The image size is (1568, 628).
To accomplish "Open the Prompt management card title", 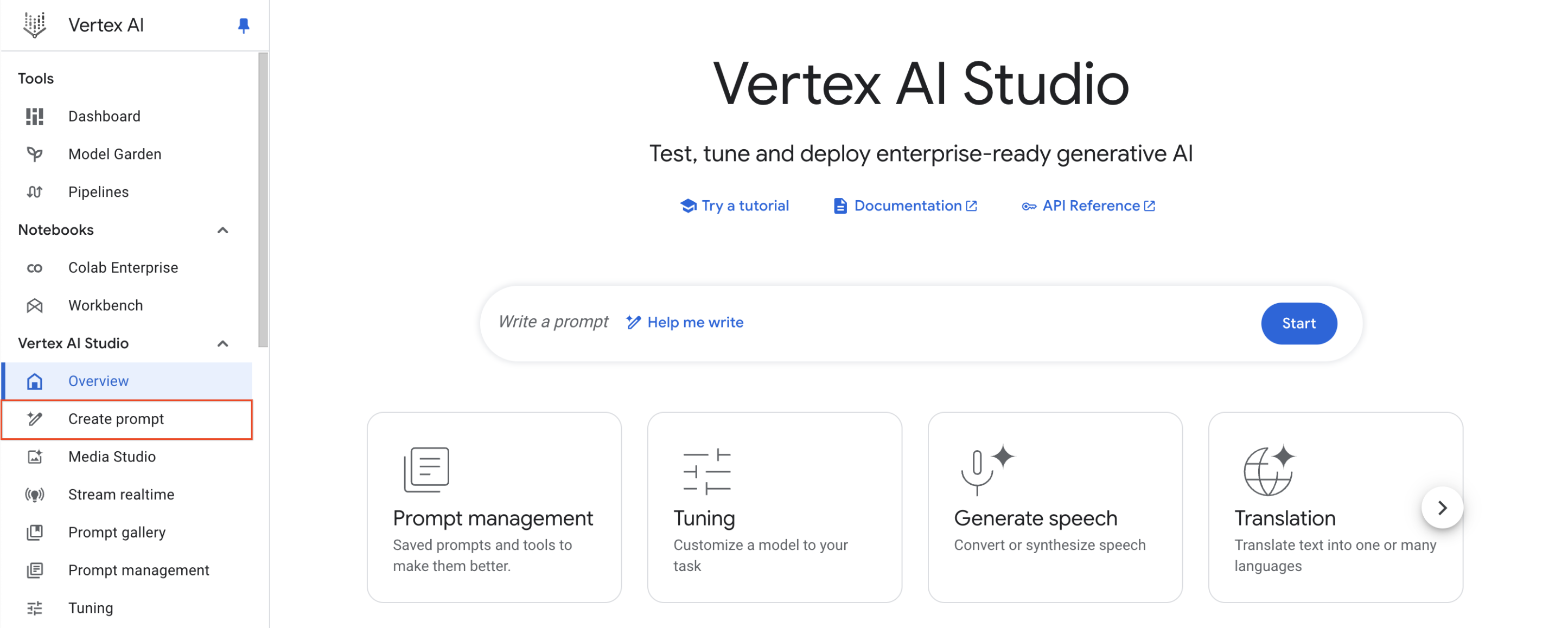I will (x=493, y=518).
